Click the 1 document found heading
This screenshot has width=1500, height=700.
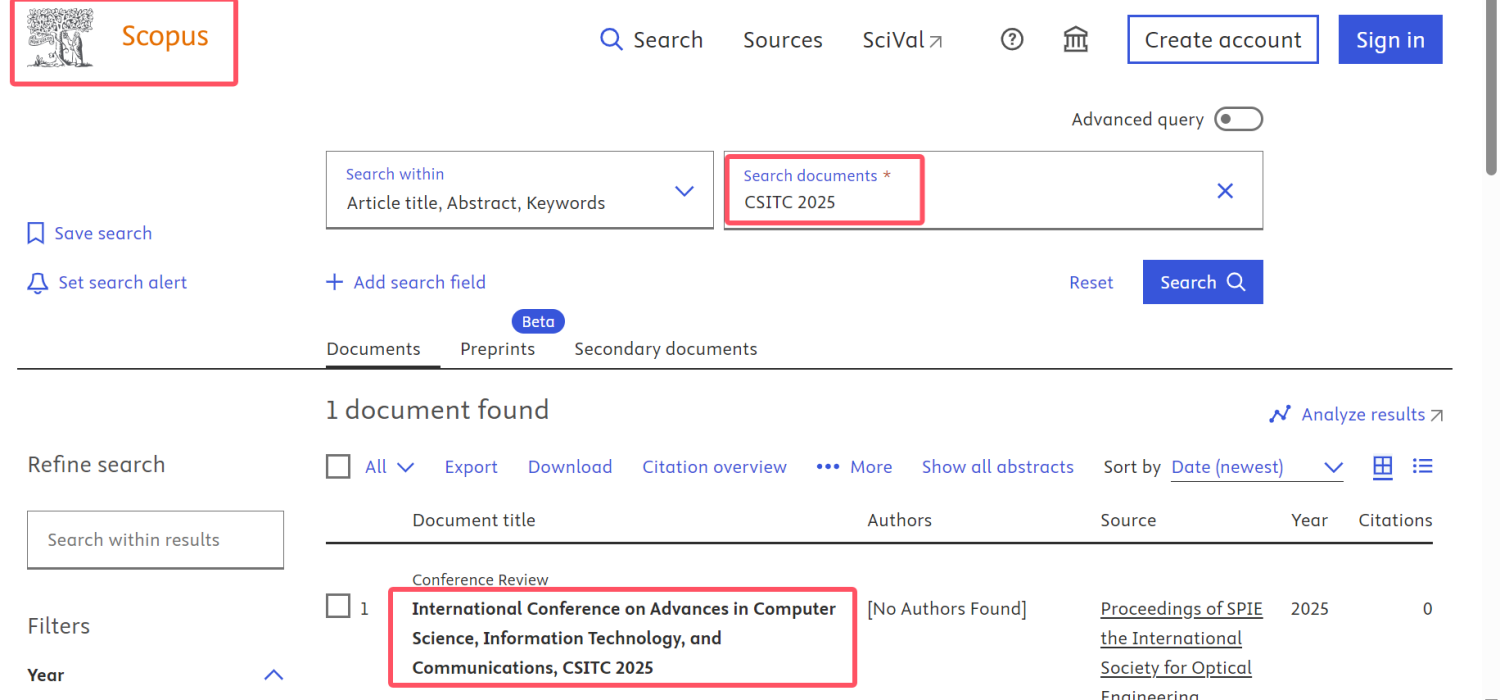[437, 410]
